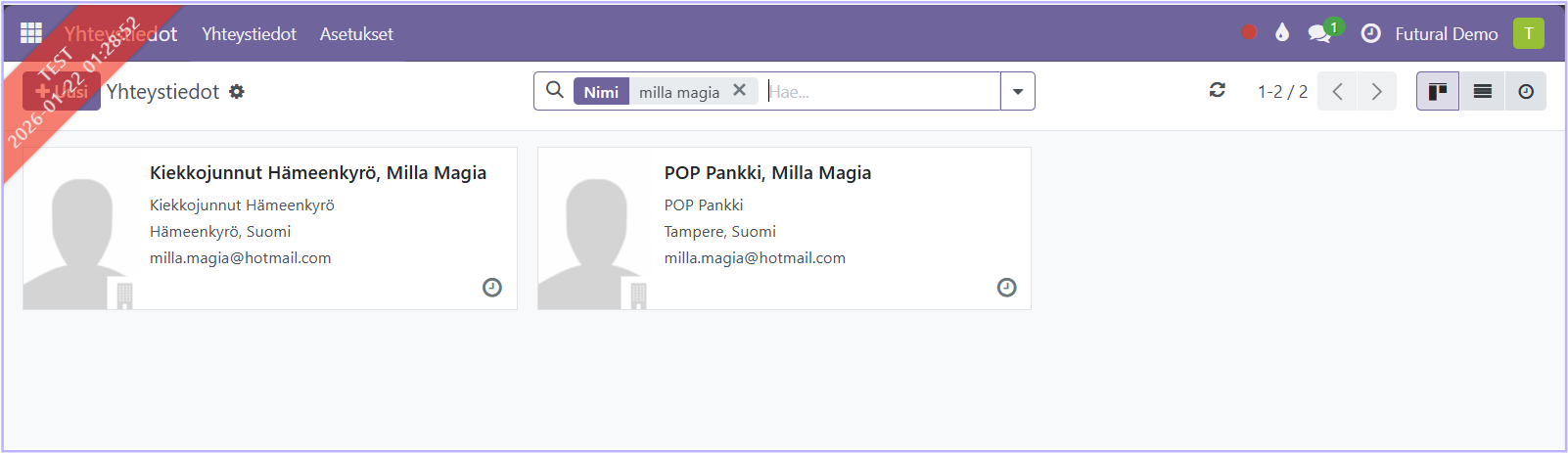The width and height of the screenshot is (1568, 453).
Task: Switch to list view
Action: coord(1483,91)
